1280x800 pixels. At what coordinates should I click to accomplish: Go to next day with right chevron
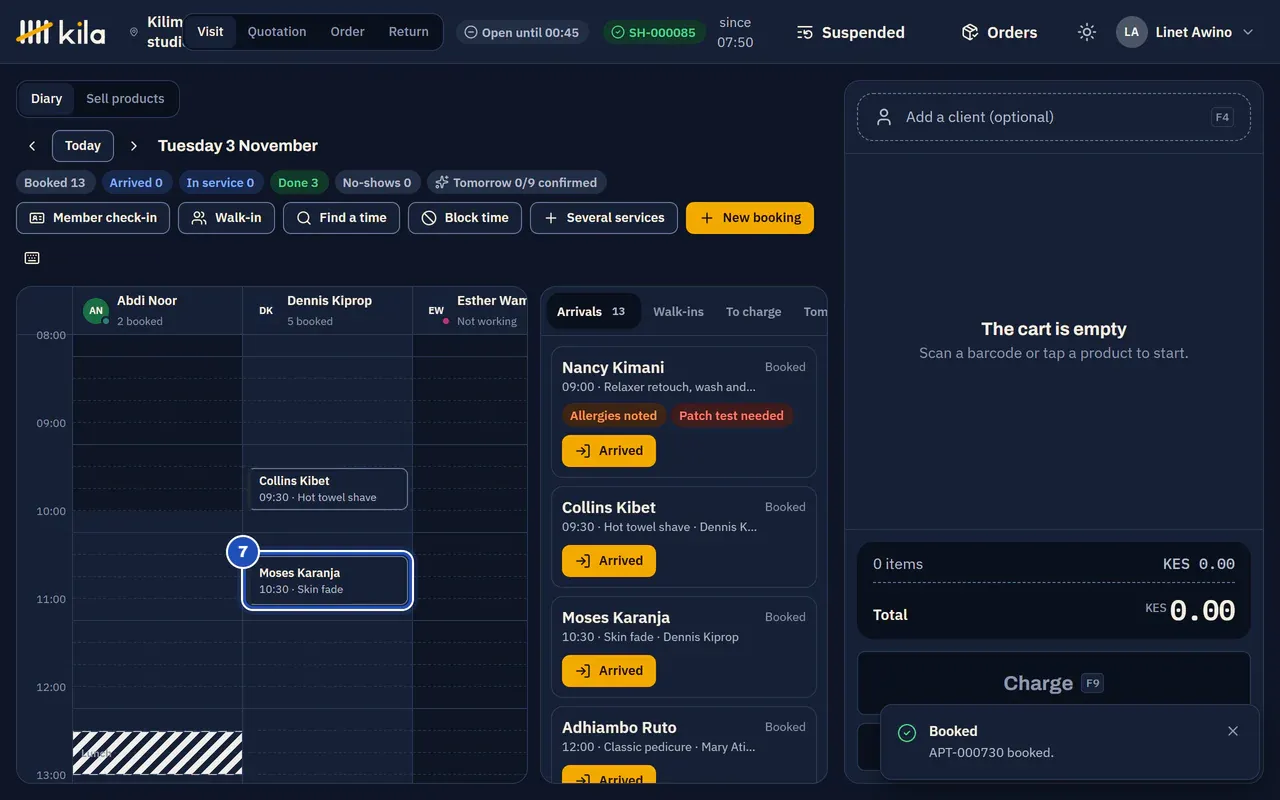134,146
